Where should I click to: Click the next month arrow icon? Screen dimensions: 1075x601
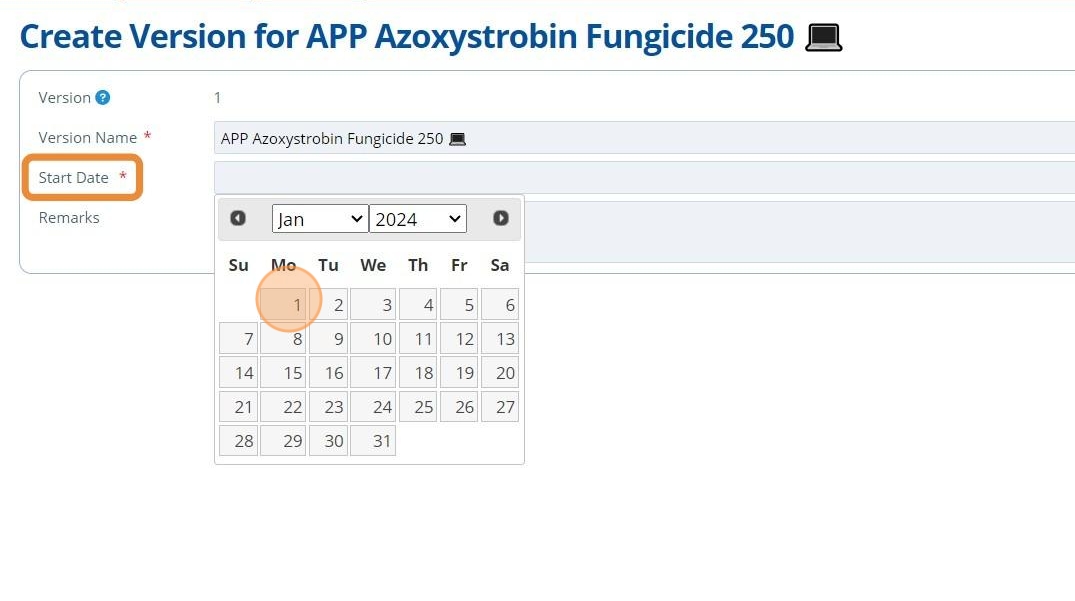501,218
